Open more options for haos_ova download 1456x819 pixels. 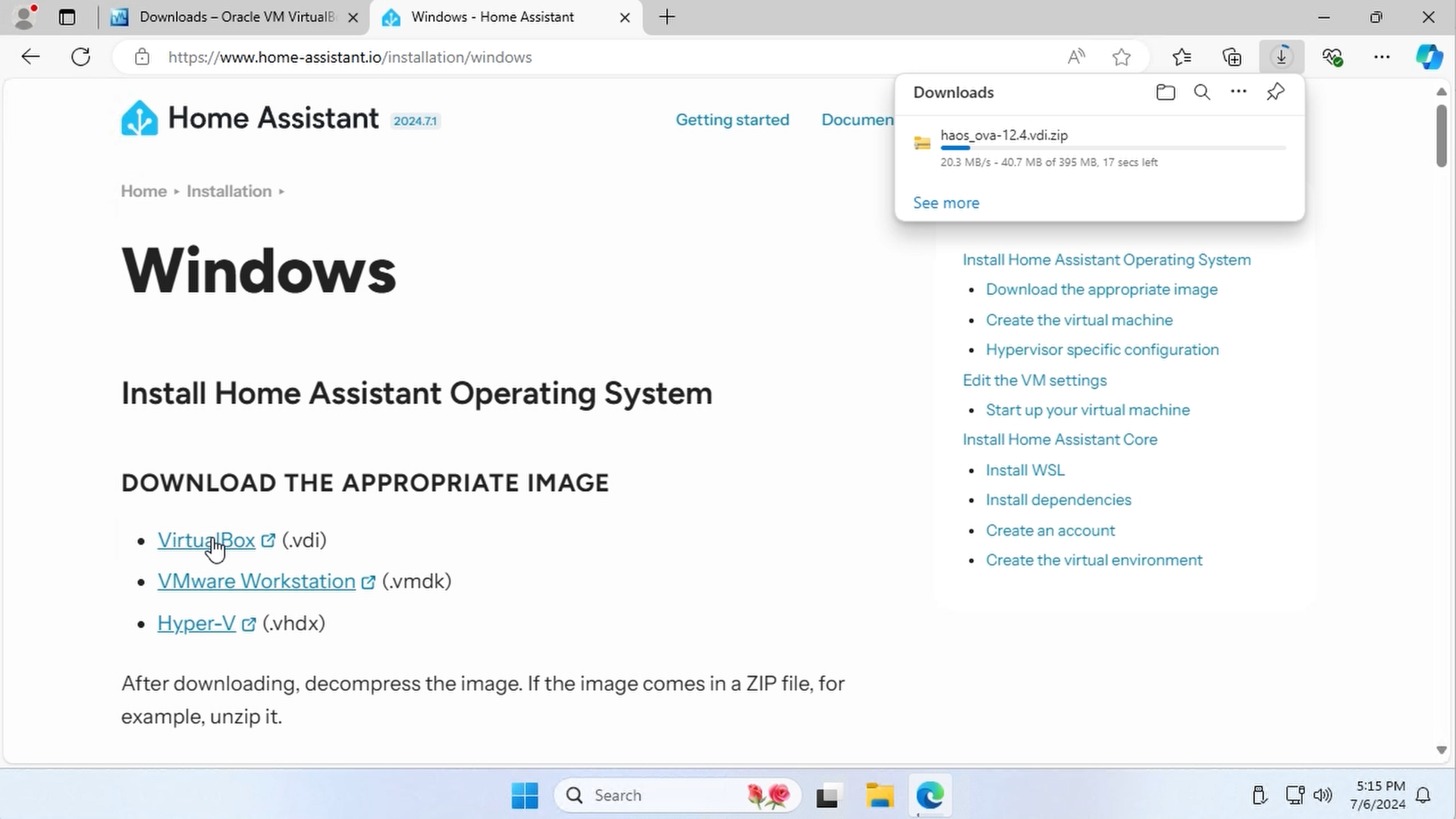(x=1238, y=92)
